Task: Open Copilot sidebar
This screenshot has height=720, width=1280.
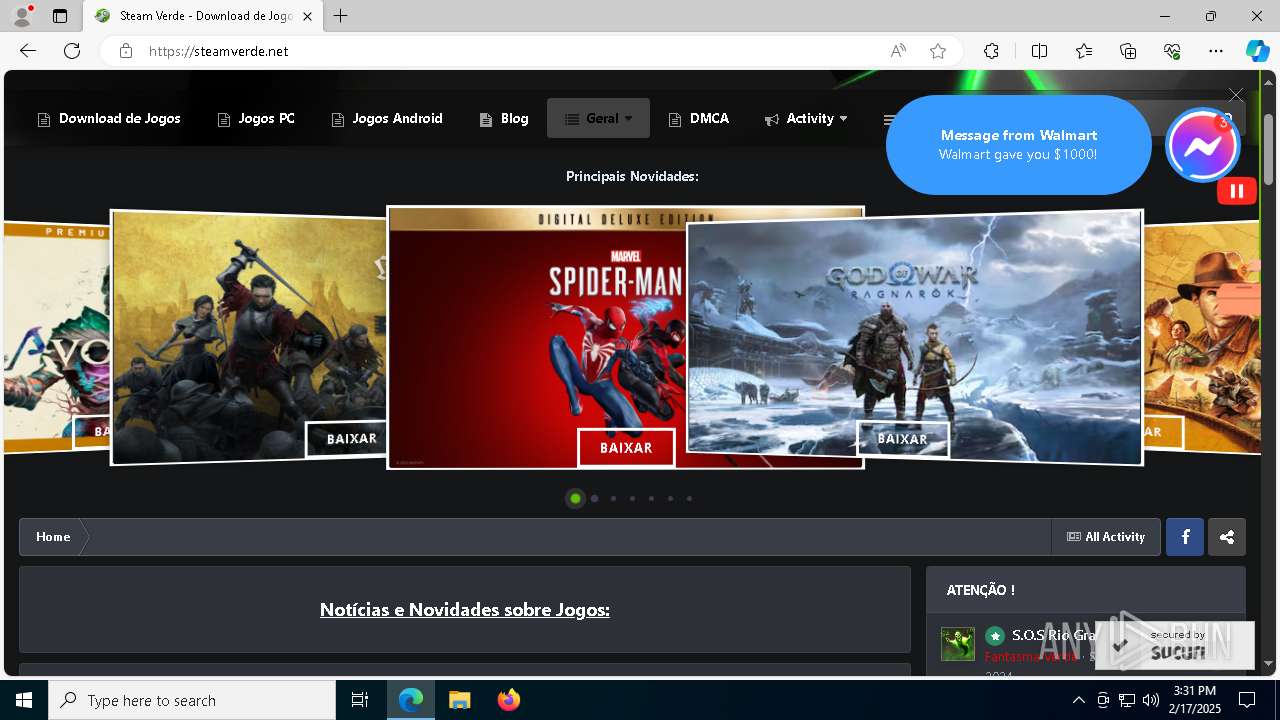Action: (x=1257, y=51)
